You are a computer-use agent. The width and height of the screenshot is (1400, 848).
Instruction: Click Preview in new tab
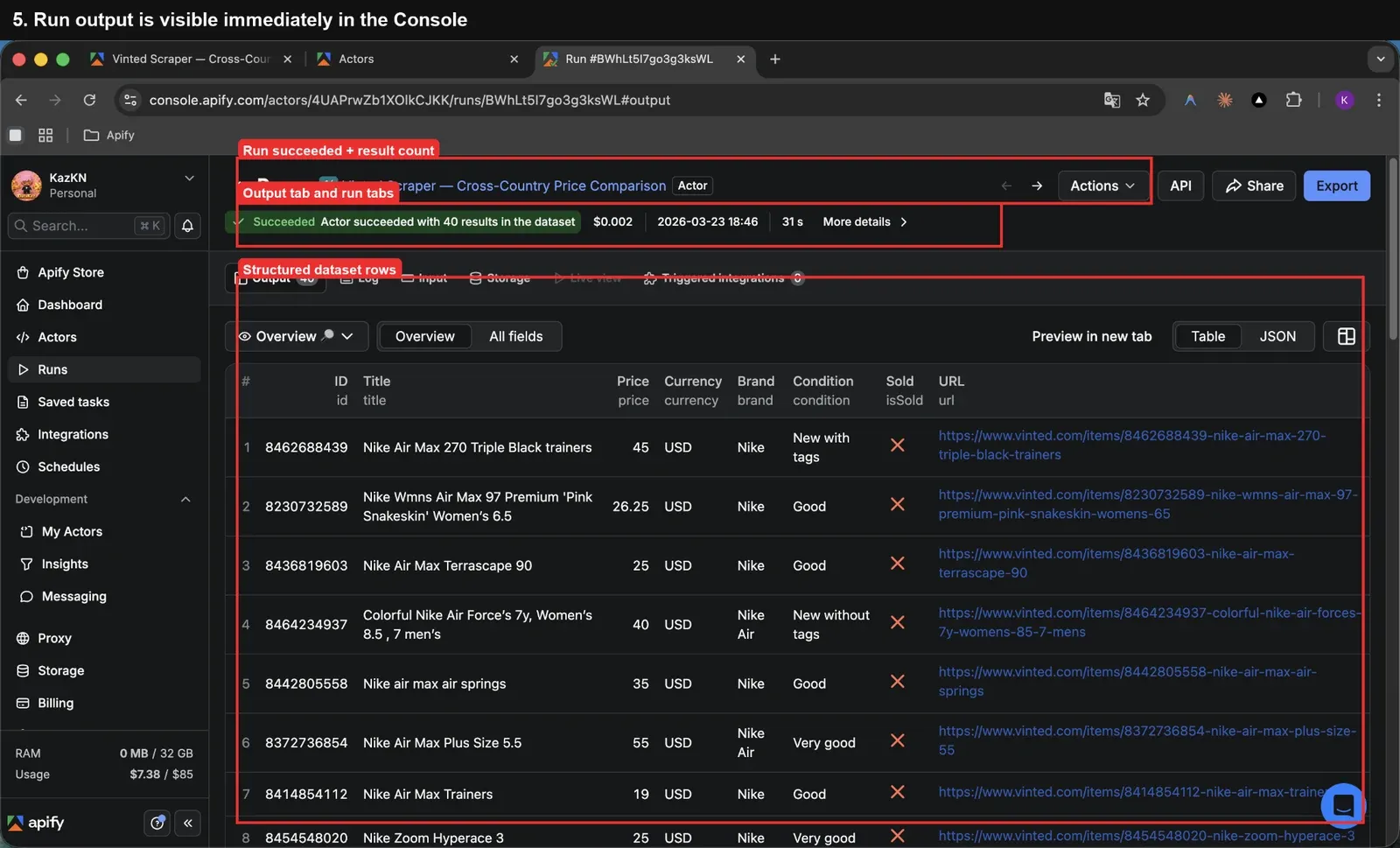click(x=1091, y=336)
